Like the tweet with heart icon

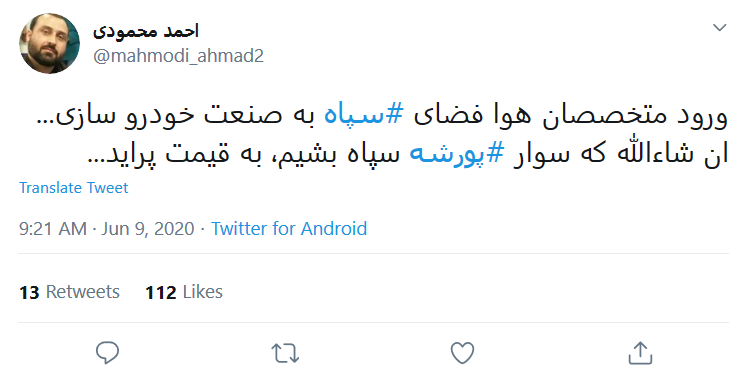pos(462,353)
